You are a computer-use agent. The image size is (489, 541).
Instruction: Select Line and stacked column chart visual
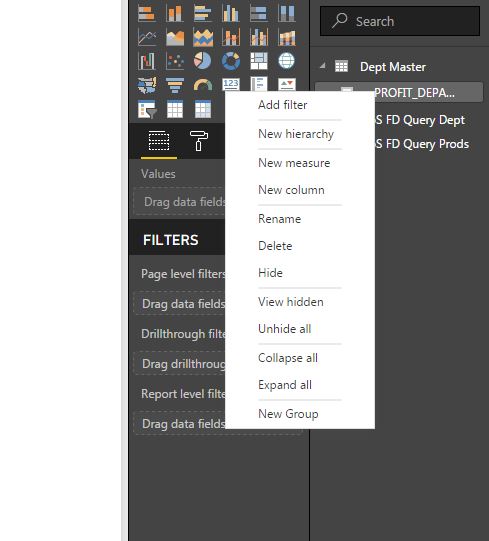click(x=231, y=37)
